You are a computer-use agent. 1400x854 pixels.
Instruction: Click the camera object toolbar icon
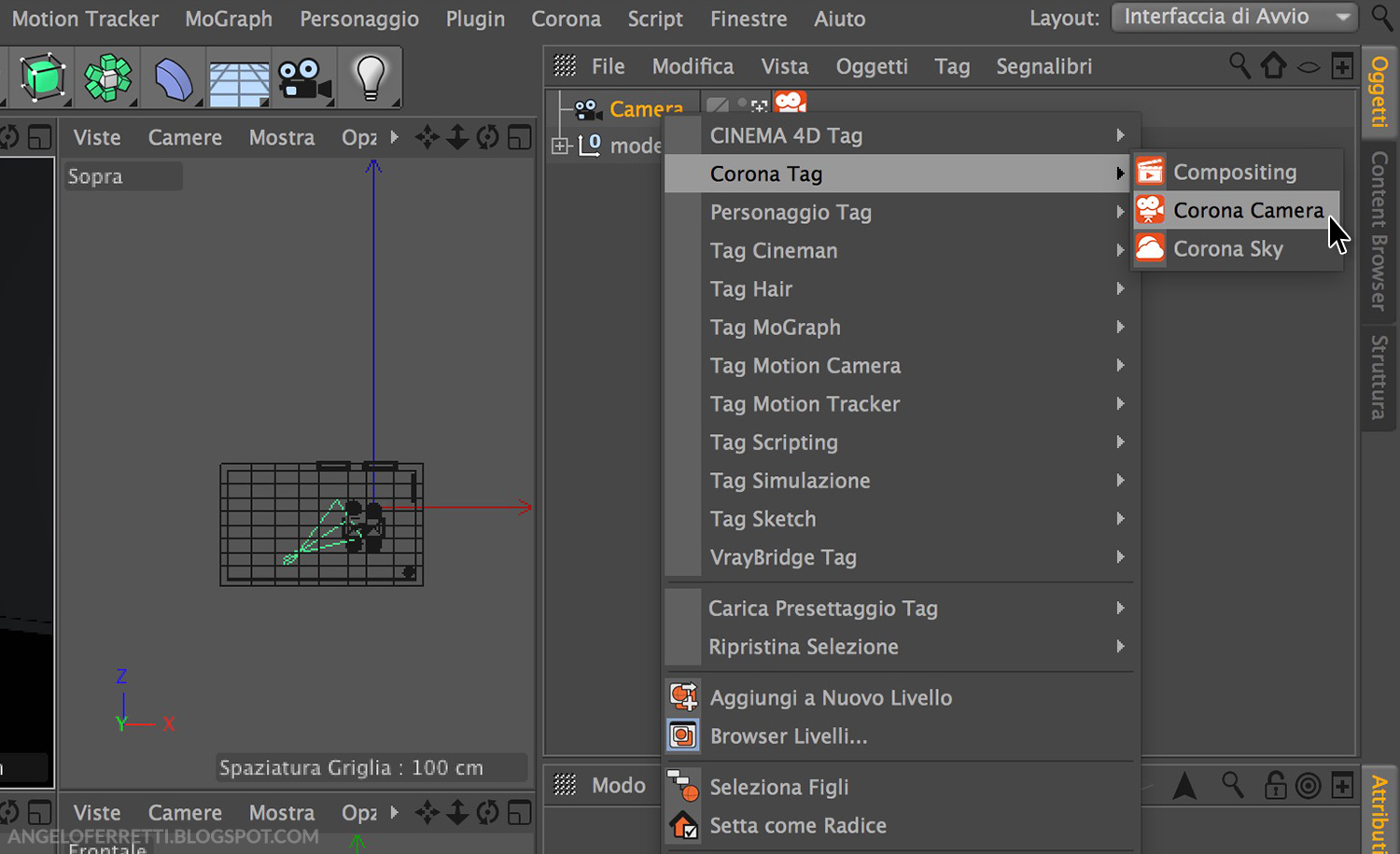(305, 79)
